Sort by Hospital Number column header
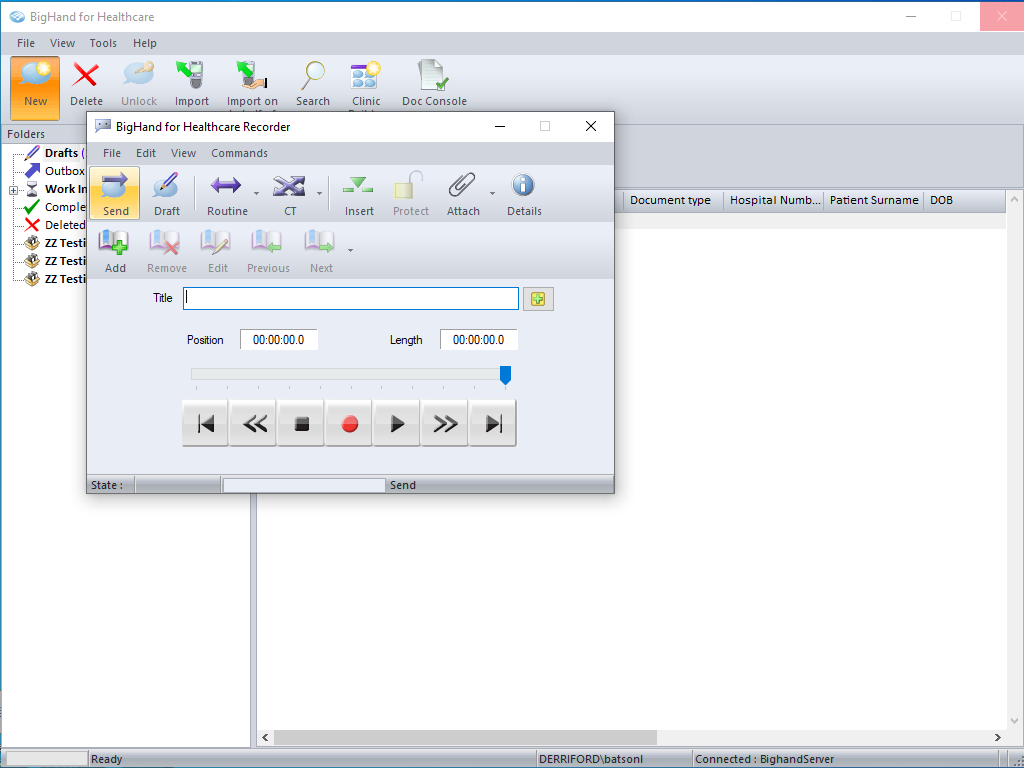 pos(774,200)
